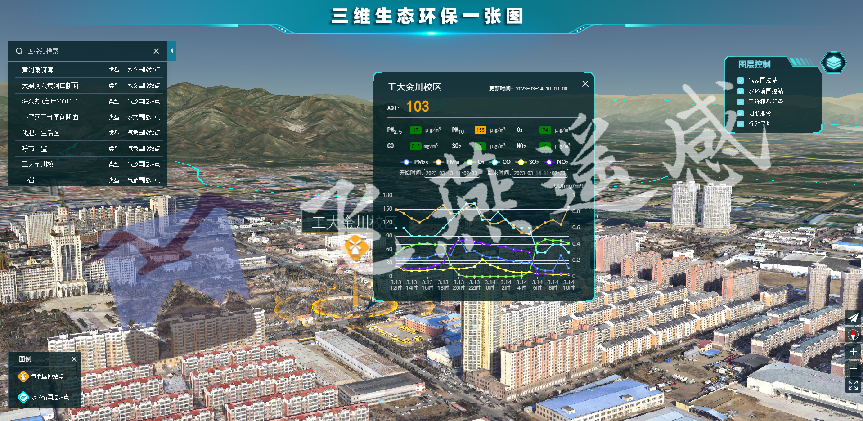The height and width of the screenshot is (421, 863).
Task: Click the zoom in plus icon
Action: pyautogui.click(x=853, y=351)
